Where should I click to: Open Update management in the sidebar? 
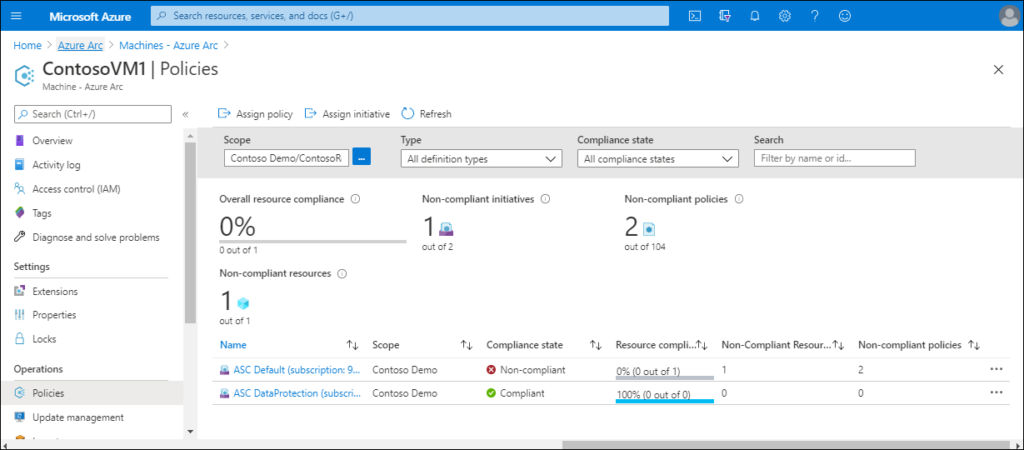[77, 417]
